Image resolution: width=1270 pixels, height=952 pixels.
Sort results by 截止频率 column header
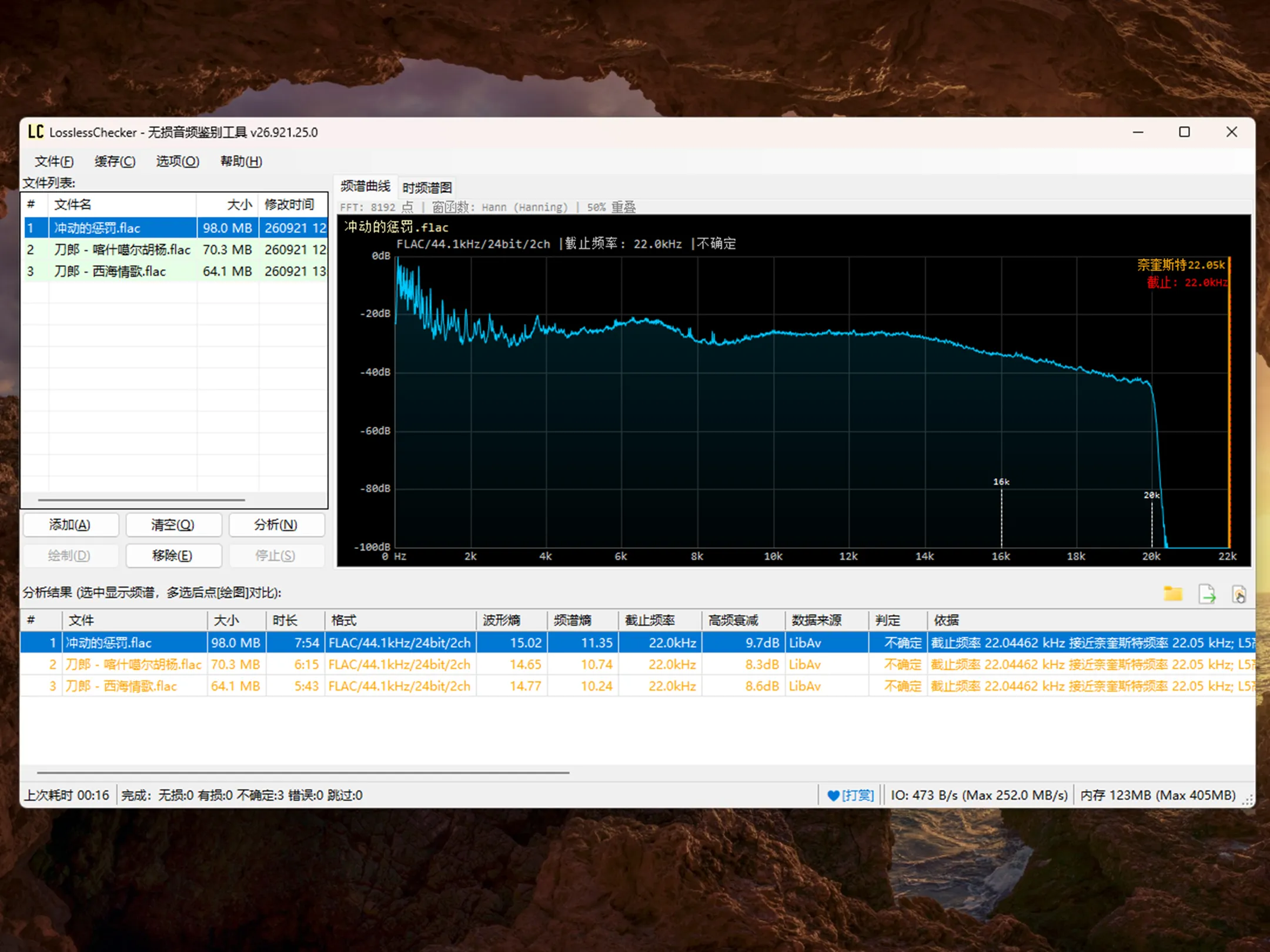click(x=660, y=620)
